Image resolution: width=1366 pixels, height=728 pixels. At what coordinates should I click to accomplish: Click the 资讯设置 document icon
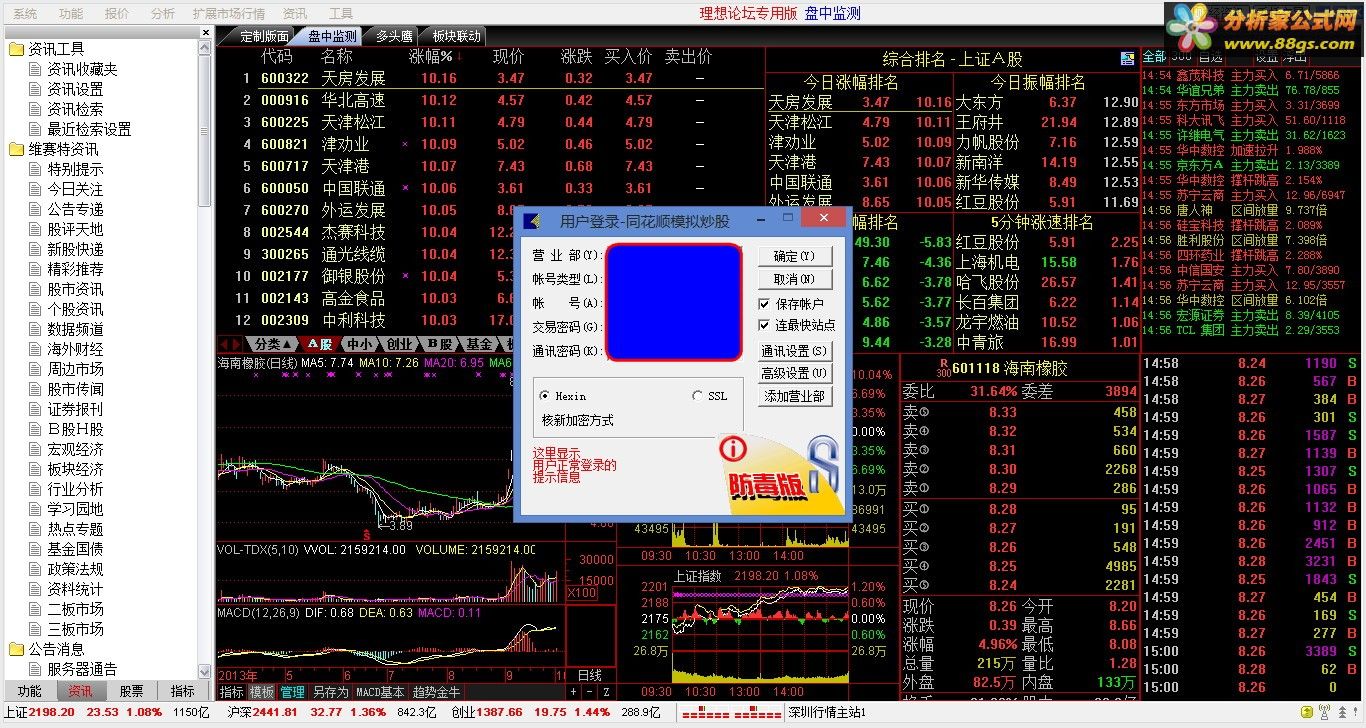pyautogui.click(x=35, y=89)
